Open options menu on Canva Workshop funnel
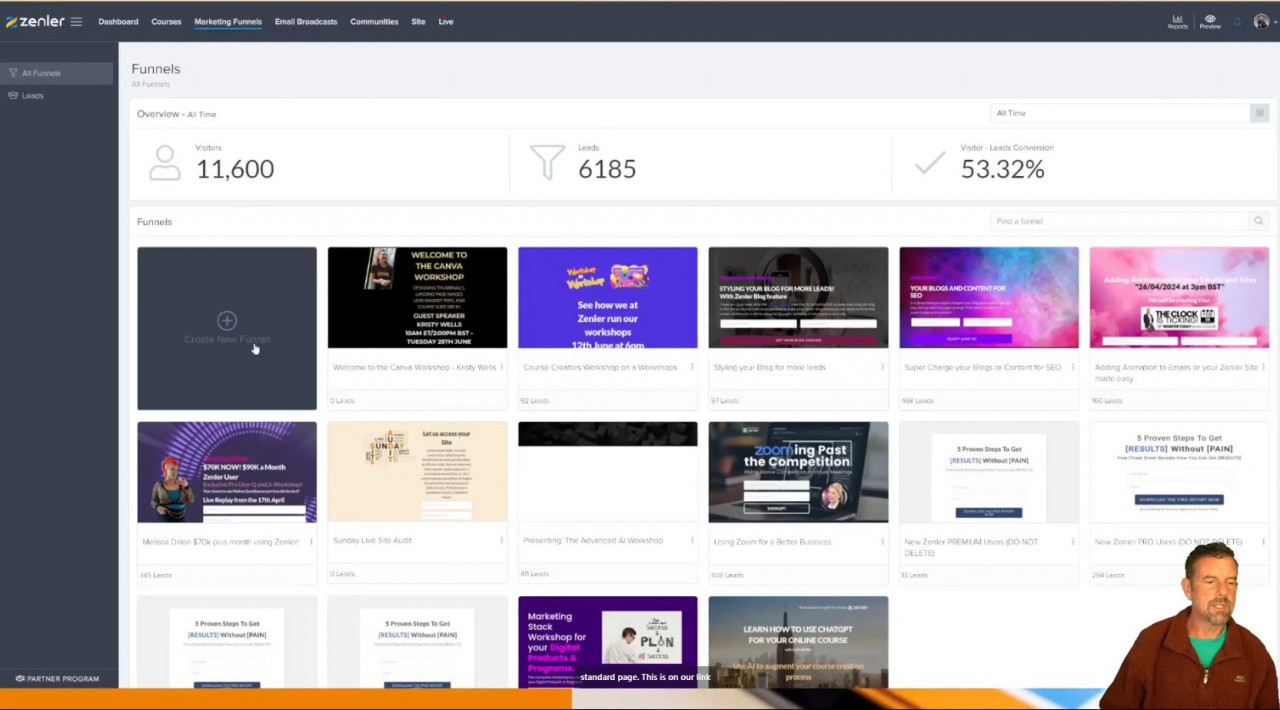 tap(500, 367)
